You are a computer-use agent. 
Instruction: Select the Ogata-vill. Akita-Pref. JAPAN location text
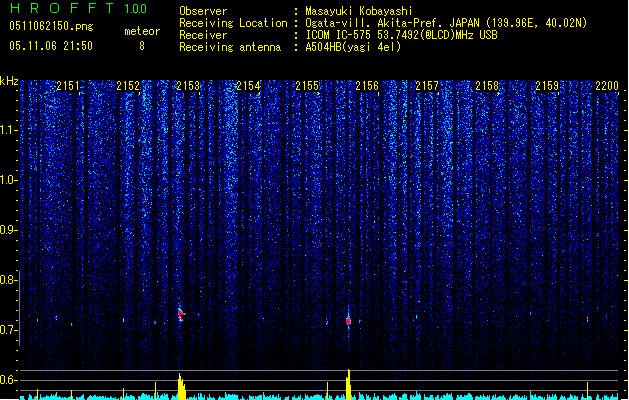[446, 23]
